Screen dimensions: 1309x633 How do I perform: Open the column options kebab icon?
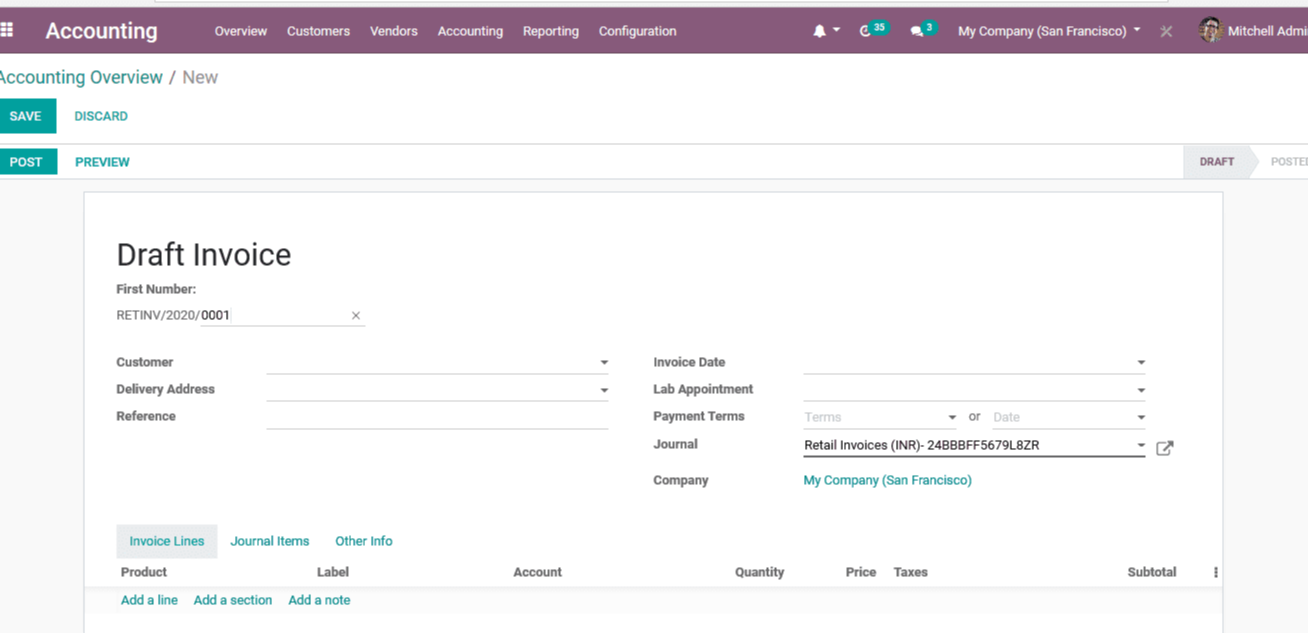coord(1215,573)
